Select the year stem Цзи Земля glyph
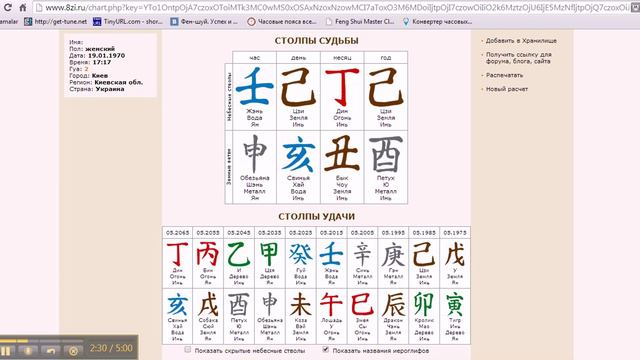 pyautogui.click(x=386, y=87)
